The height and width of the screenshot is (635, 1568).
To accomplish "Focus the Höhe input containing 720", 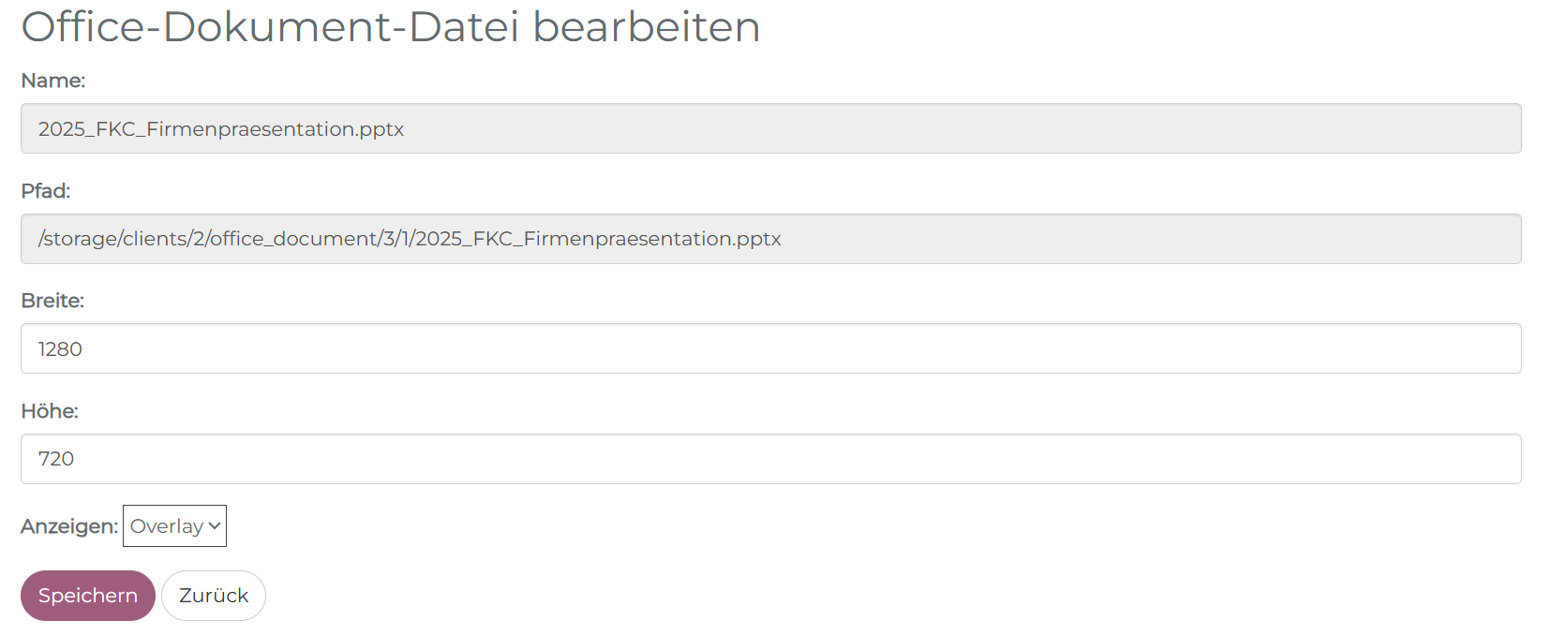I will click(770, 459).
